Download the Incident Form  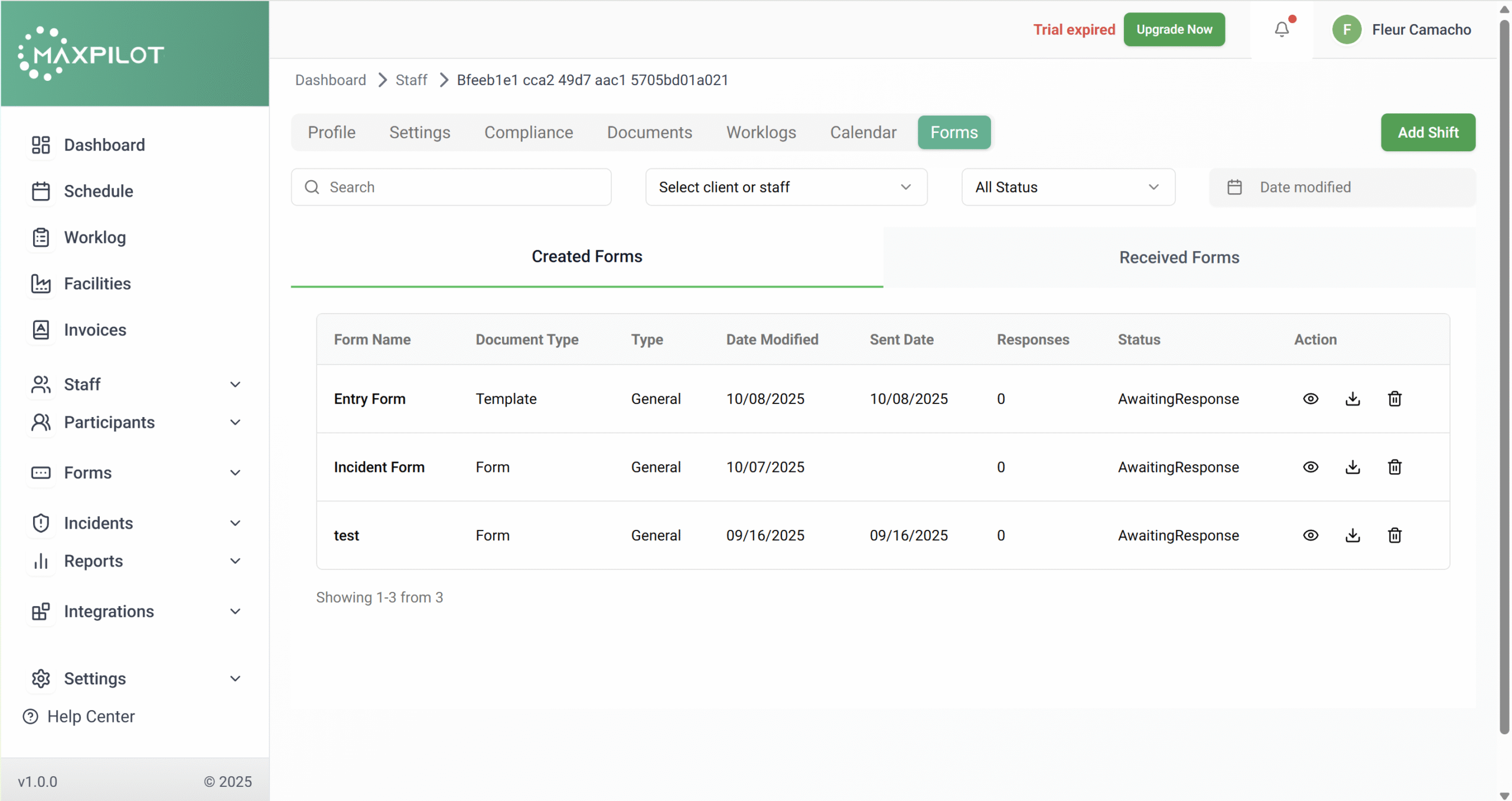tap(1353, 467)
